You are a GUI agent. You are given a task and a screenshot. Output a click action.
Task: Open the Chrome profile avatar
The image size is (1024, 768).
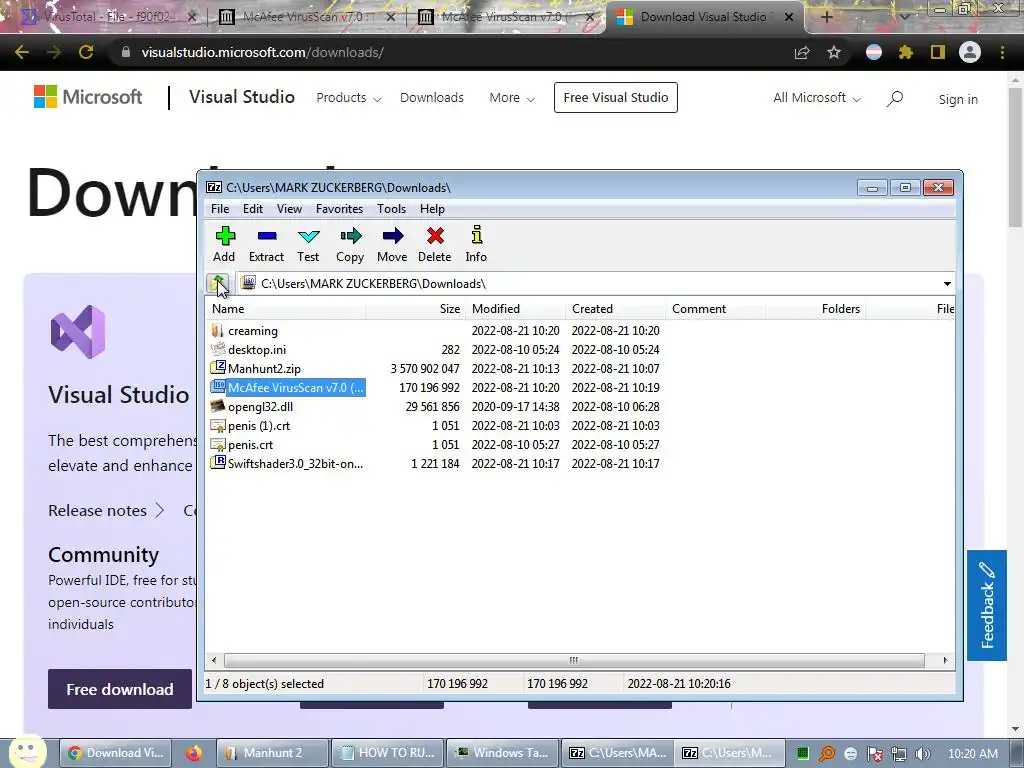click(970, 52)
